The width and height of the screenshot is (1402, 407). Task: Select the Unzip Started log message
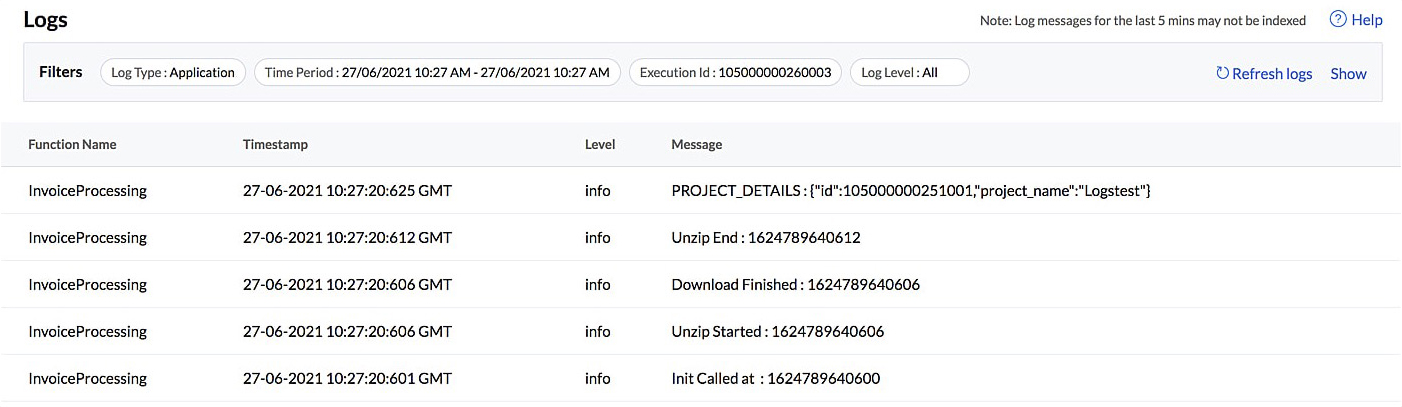(x=777, y=331)
